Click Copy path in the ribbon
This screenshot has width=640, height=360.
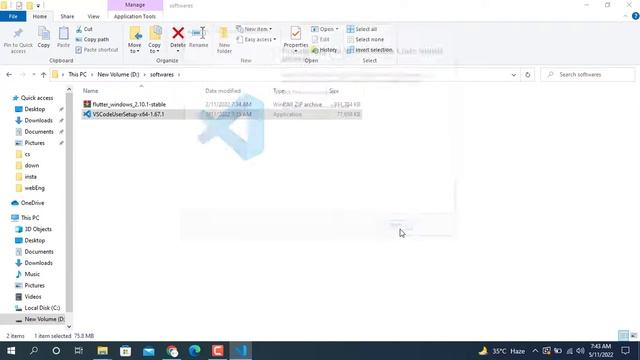92,40
